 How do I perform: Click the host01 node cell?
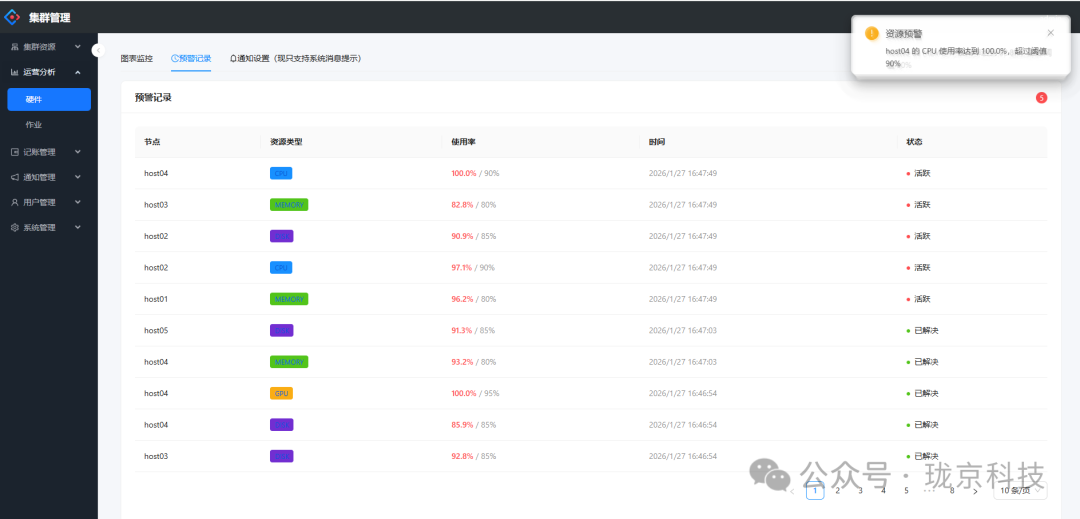point(156,299)
